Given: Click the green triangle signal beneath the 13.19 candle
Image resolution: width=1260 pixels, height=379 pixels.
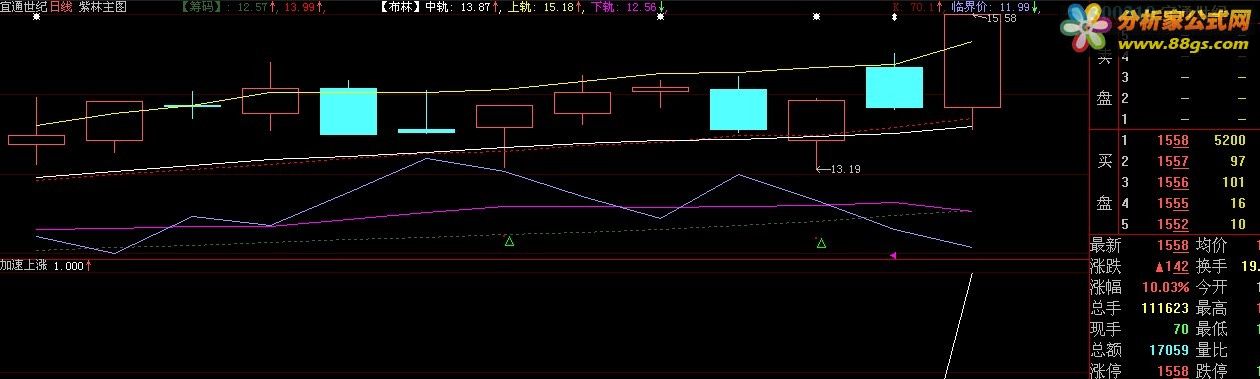Looking at the screenshot, I should coord(821,242).
